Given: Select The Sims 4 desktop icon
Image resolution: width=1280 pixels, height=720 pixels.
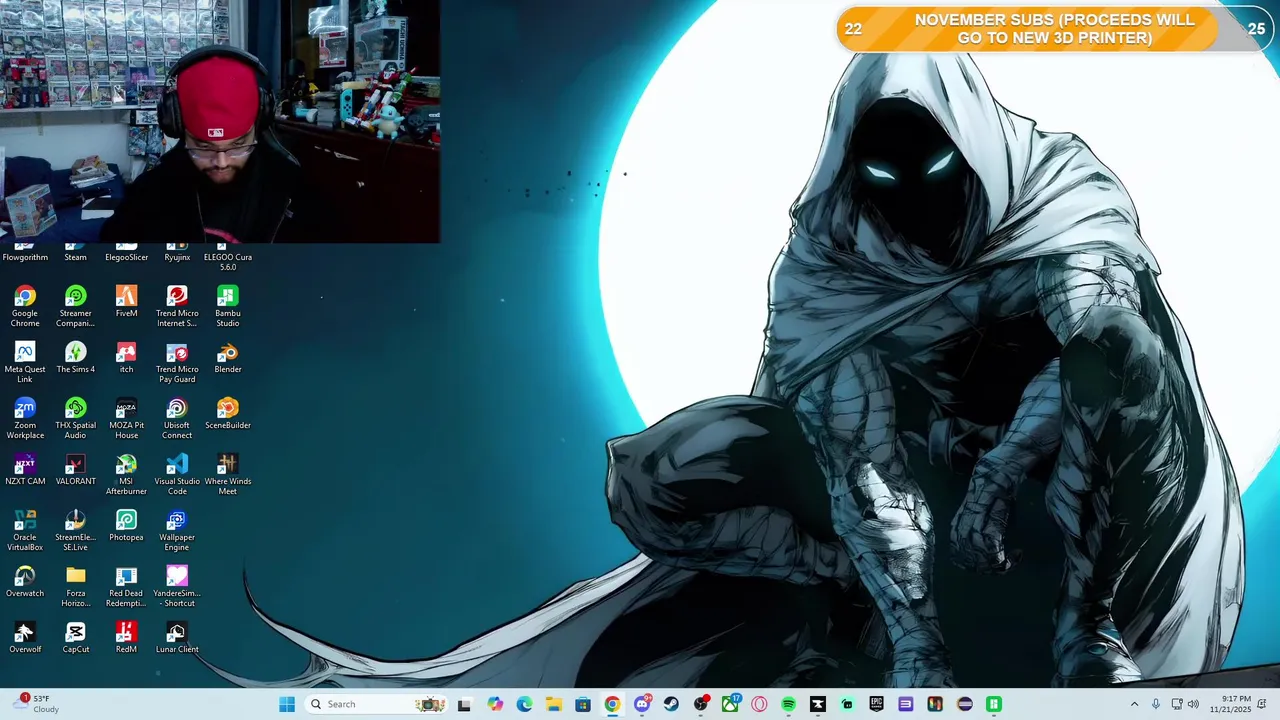Looking at the screenshot, I should 75,357.
